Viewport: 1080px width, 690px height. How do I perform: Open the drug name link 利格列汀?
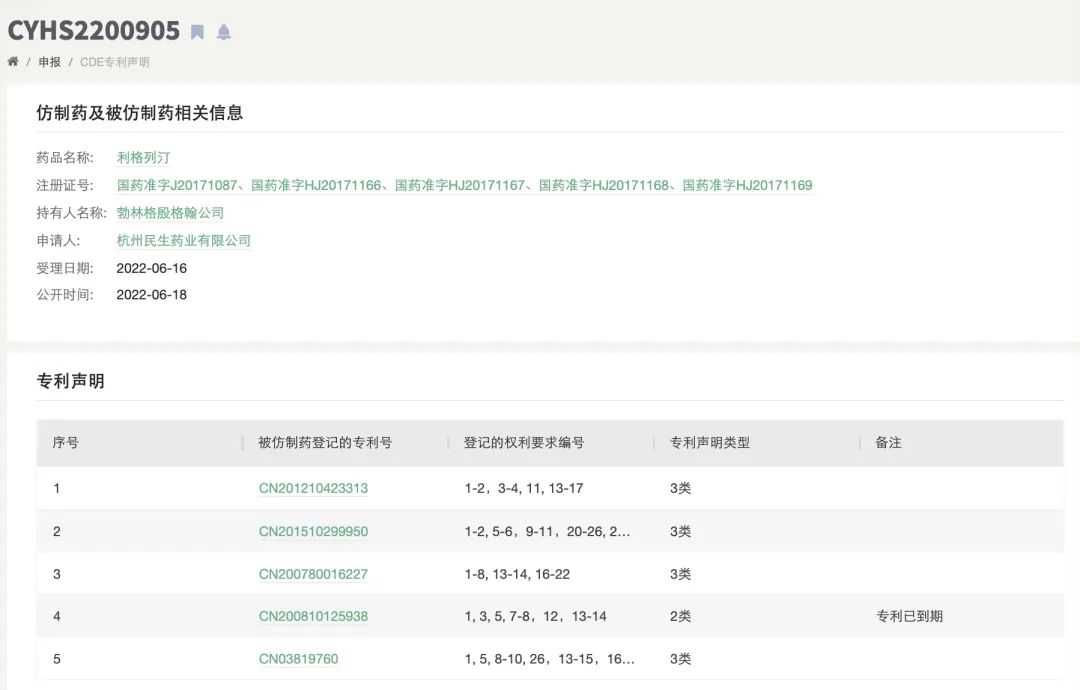point(143,158)
